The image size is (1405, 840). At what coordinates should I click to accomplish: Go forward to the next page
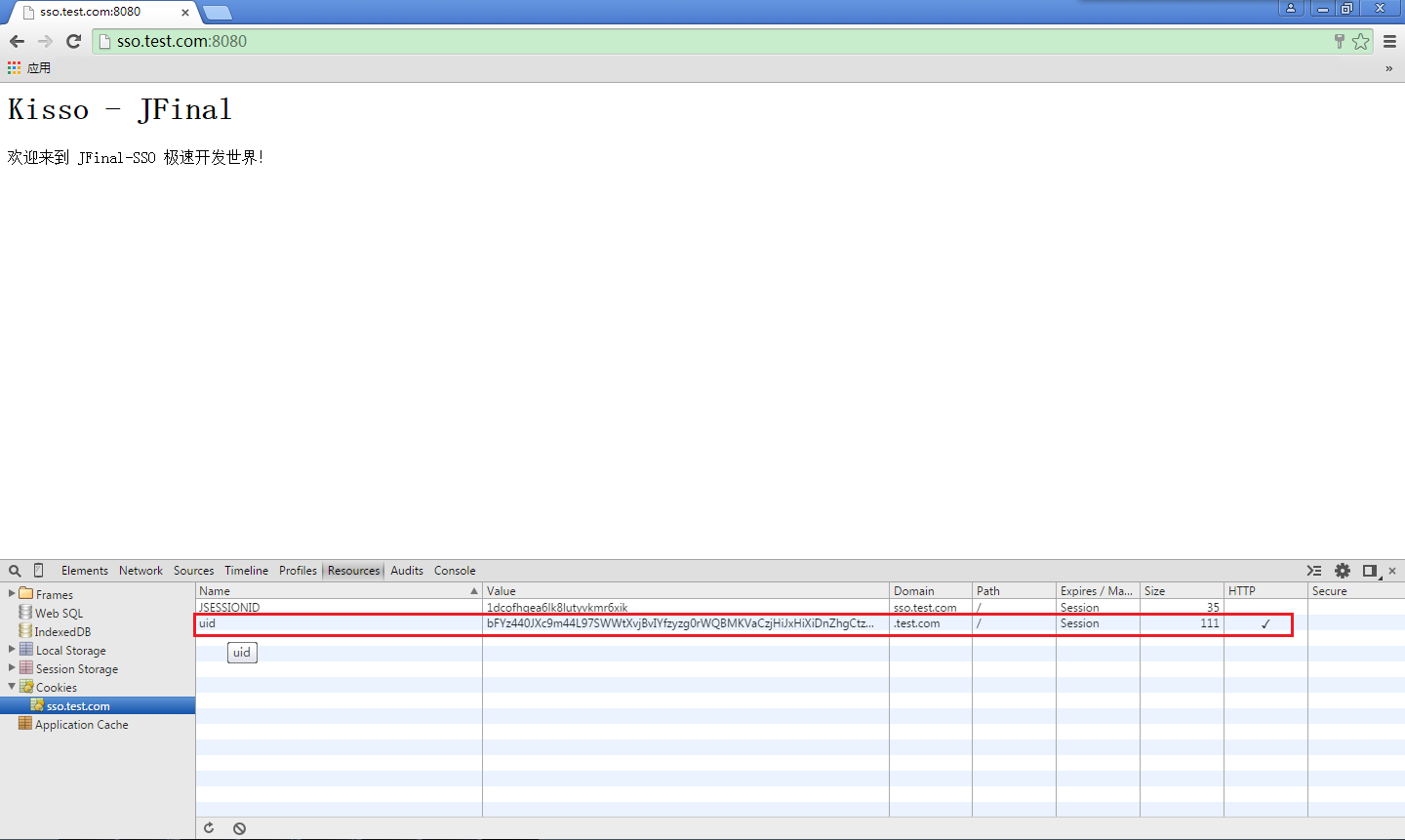(x=45, y=41)
